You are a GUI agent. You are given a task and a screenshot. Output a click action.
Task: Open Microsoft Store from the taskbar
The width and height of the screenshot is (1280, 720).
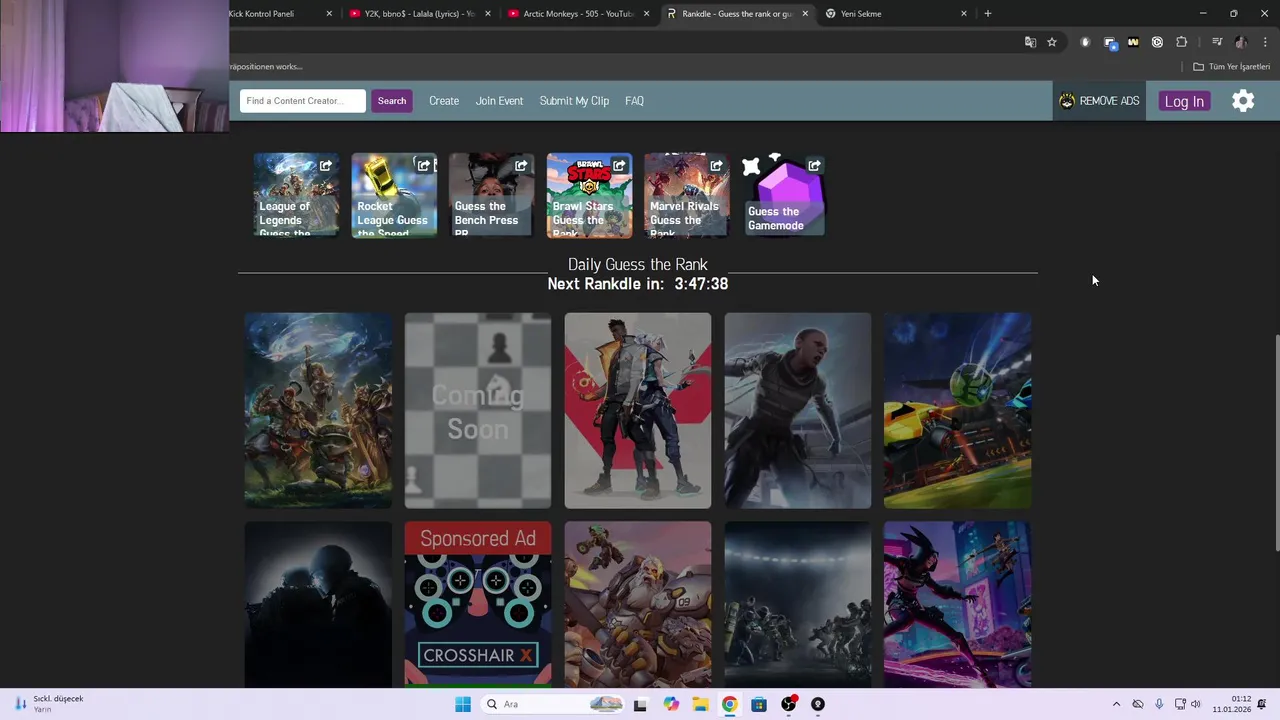pos(759,704)
